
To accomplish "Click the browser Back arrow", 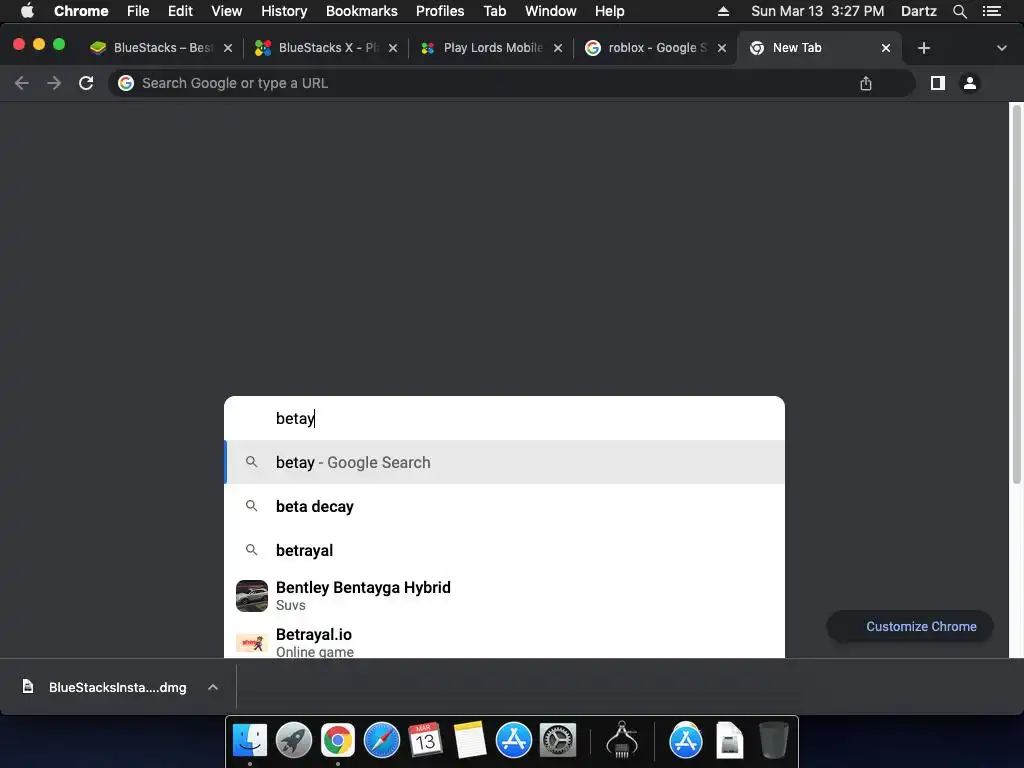I will coord(22,83).
